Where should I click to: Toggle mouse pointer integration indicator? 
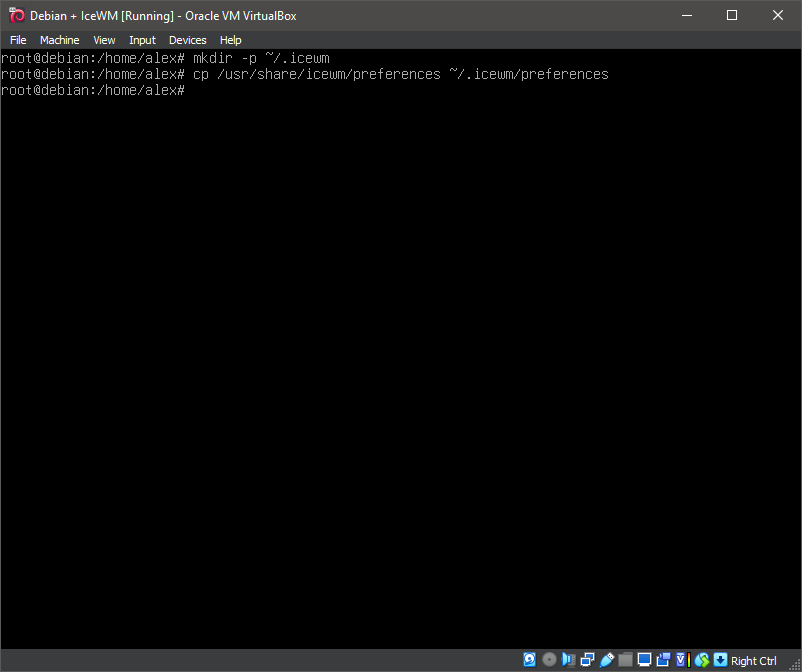tap(701, 659)
